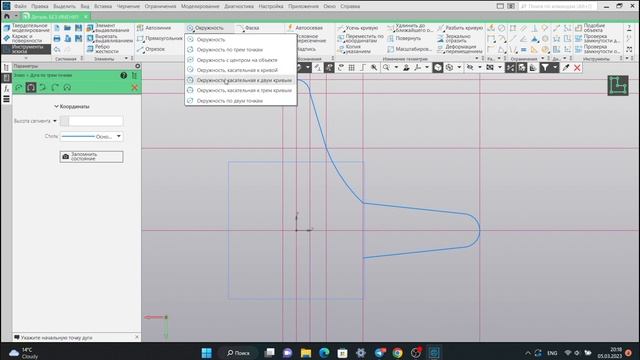Click the Зеркально отразить tool
The height and width of the screenshot is (360, 640).
[x=453, y=38]
